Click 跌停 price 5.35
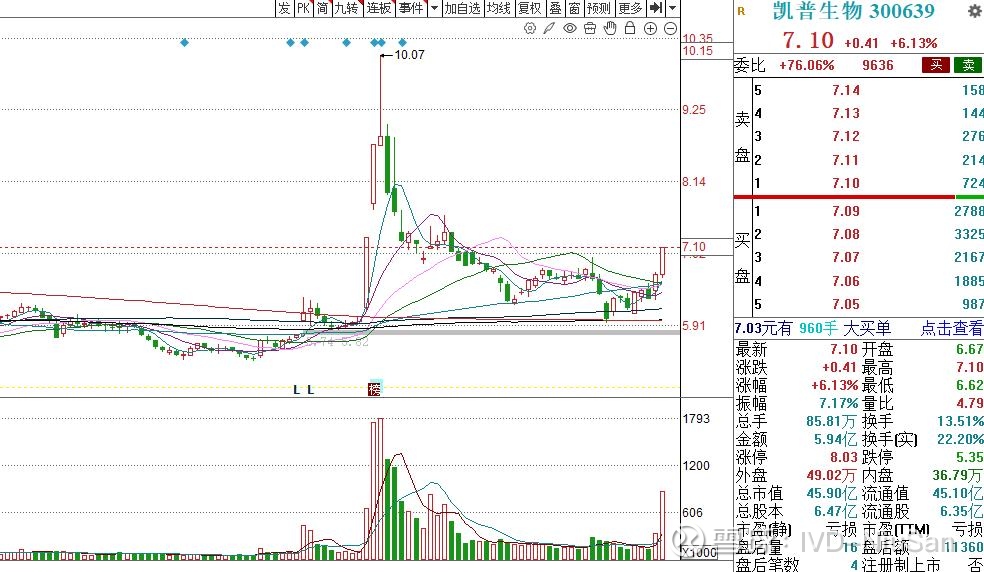Image resolution: width=984 pixels, height=572 pixels. (970, 457)
